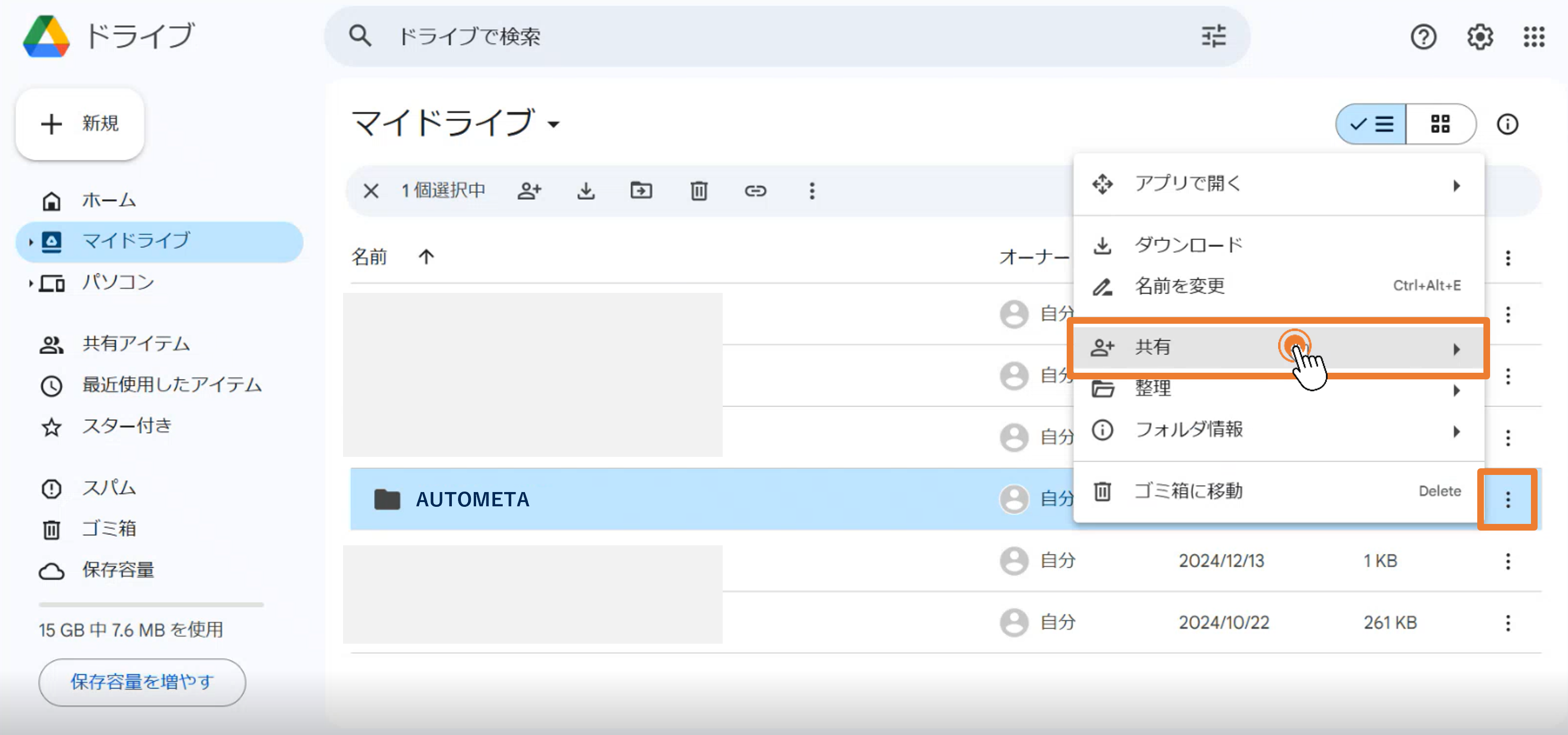Show details info panel icon
Screen dimensions: 1568x735
pyautogui.click(x=1507, y=124)
